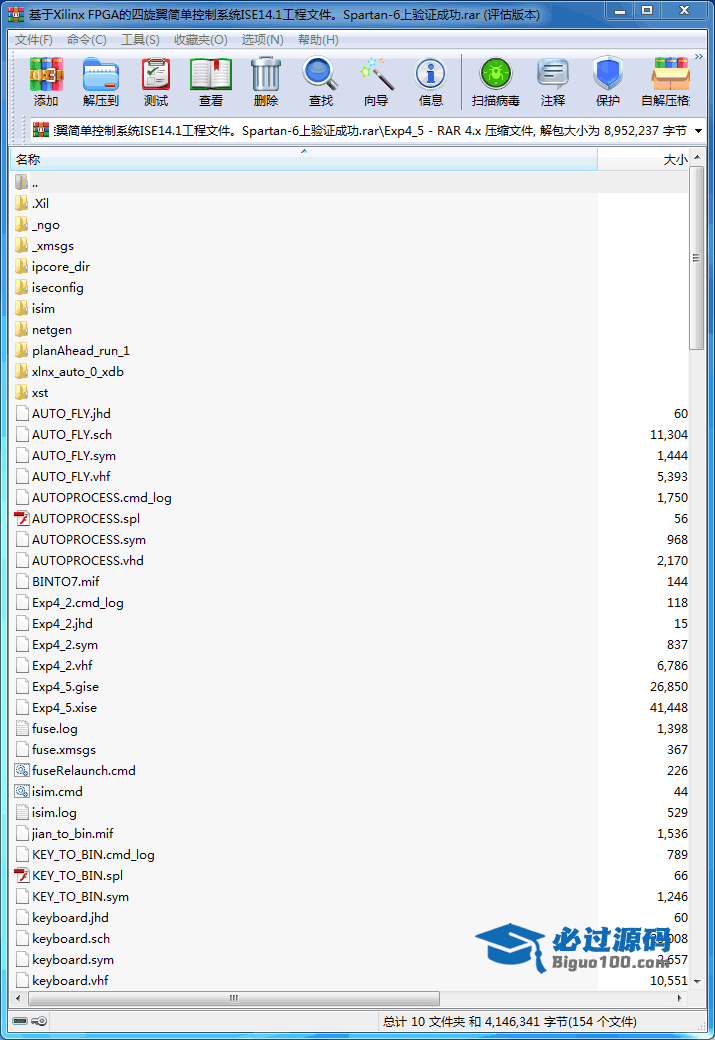Screen dimensions: 715x1040
Task: Launch the Wizard (向导) wand icon
Action: [376, 82]
